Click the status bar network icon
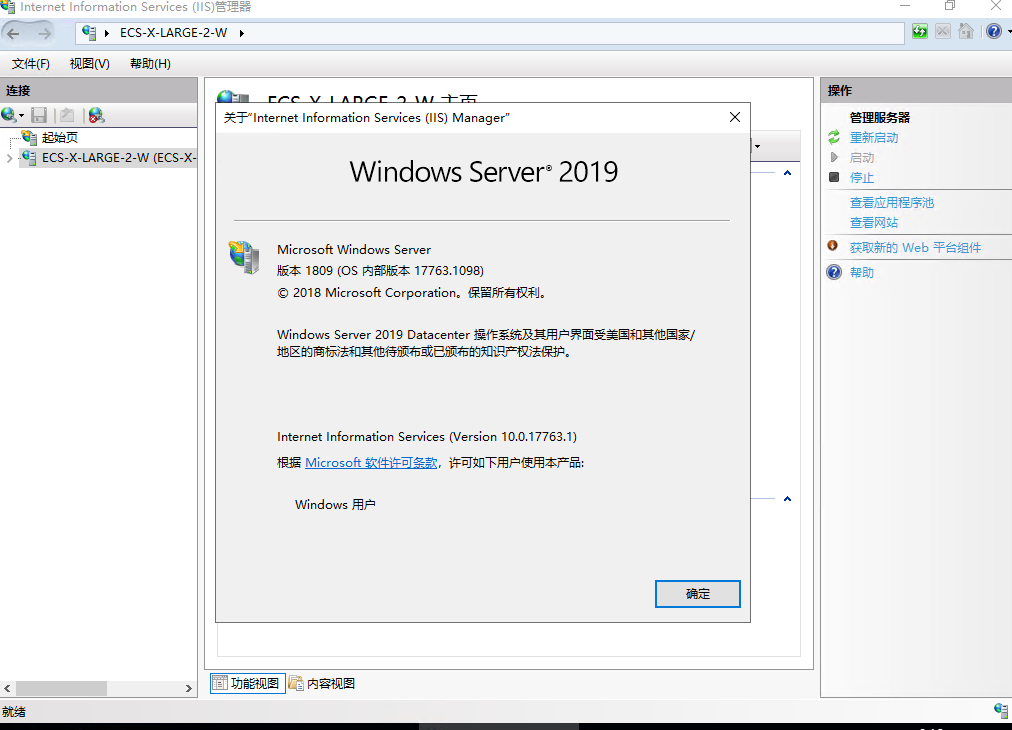 [1001, 711]
